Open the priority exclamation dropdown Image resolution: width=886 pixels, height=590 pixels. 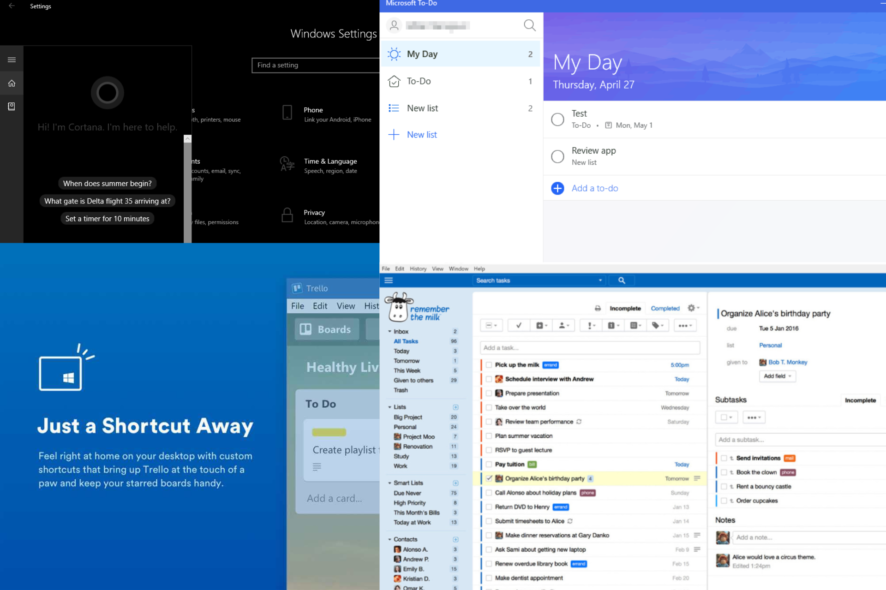pos(591,326)
